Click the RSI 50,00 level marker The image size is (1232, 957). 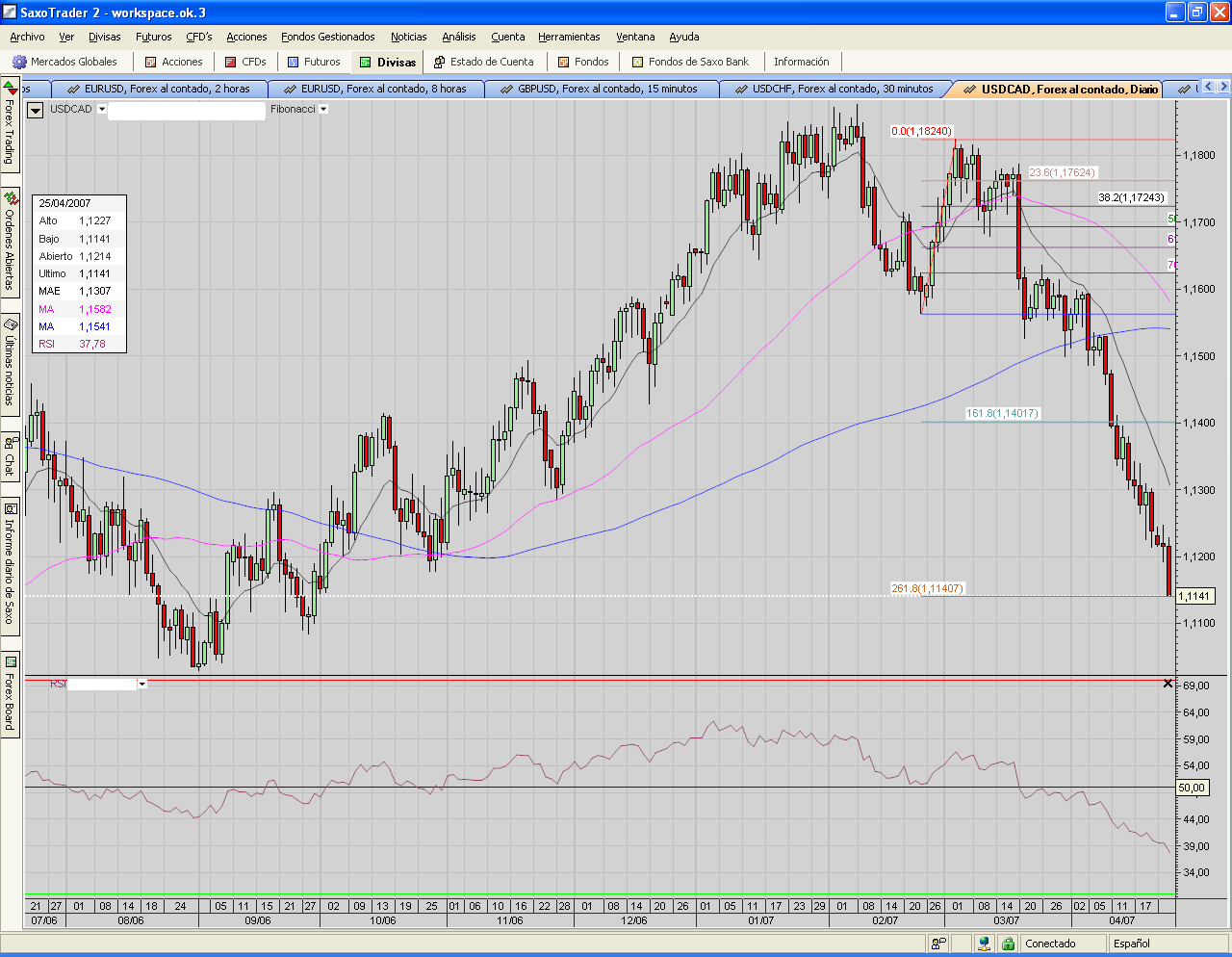pos(1192,788)
